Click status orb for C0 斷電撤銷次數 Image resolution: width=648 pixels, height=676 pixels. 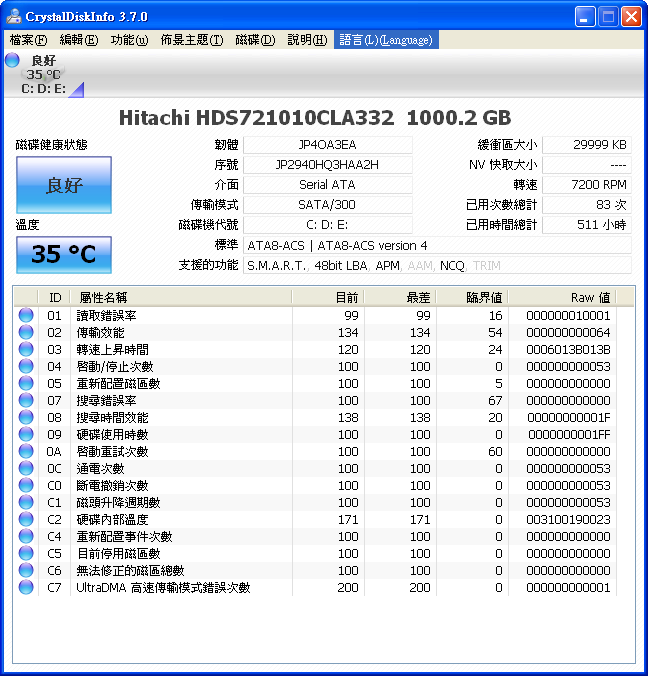click(26, 485)
